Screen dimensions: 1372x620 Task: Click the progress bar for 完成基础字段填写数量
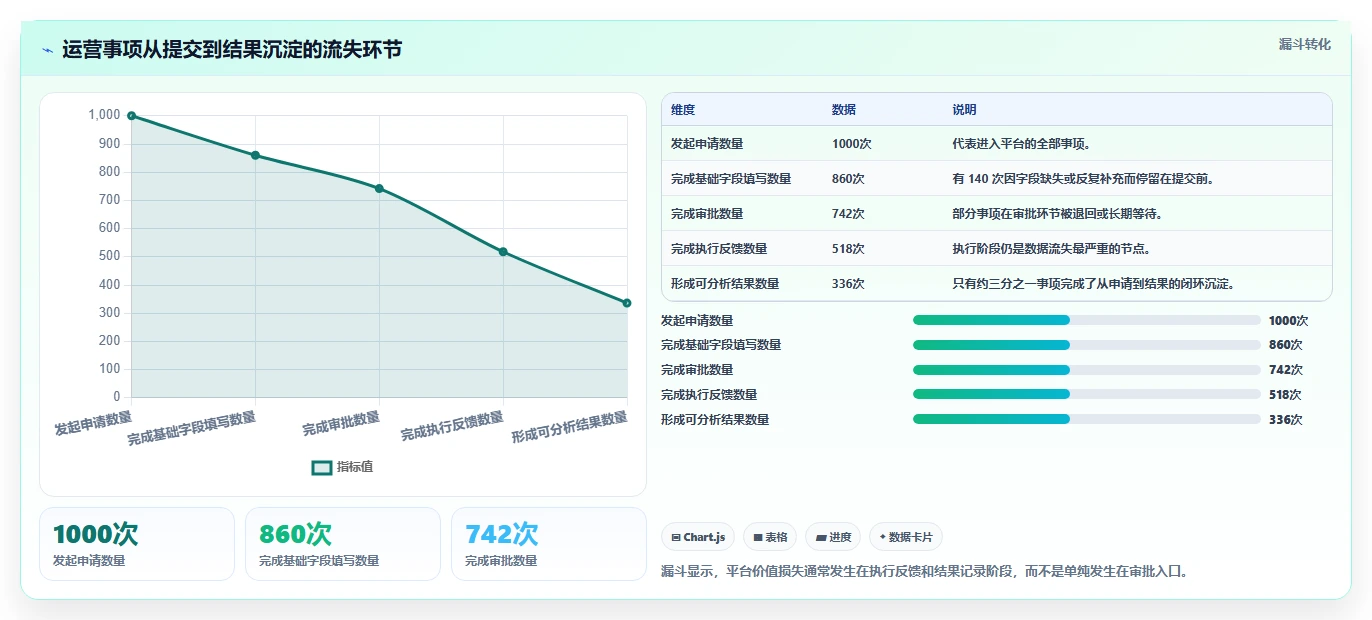(x=1086, y=345)
